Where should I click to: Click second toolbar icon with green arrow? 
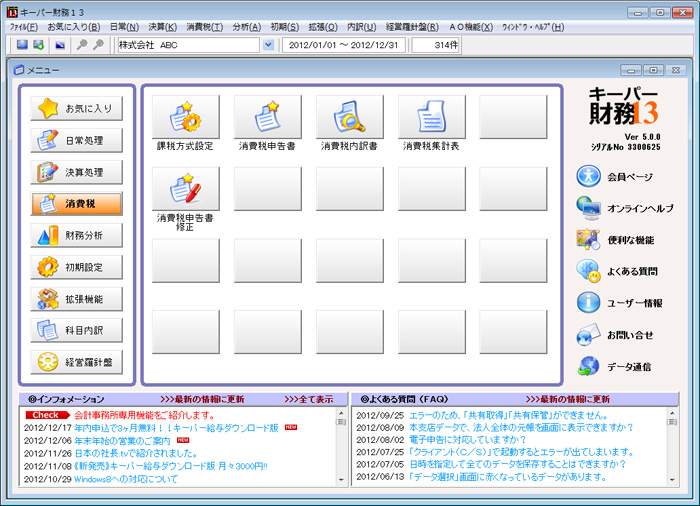(x=38, y=45)
